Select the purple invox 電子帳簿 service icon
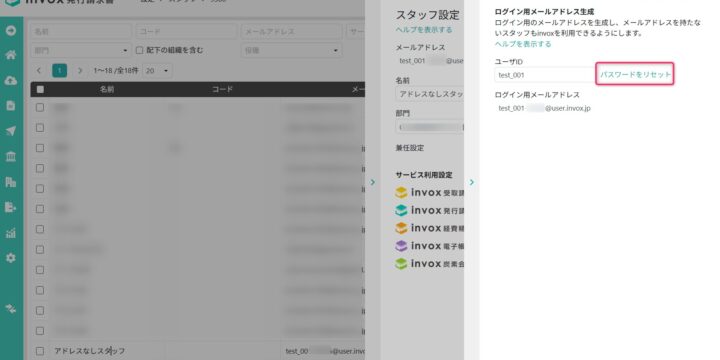 point(401,246)
